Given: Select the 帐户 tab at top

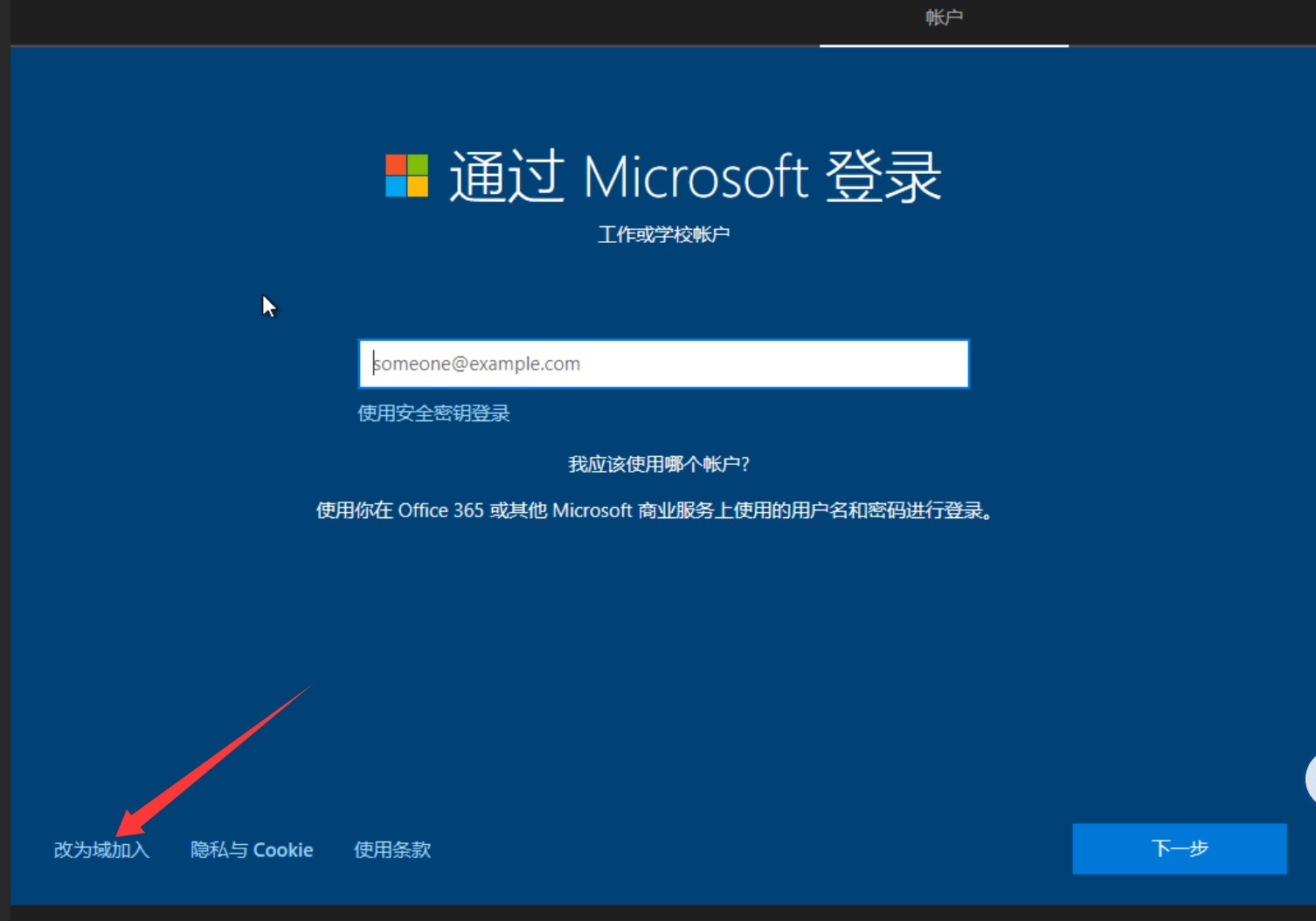Looking at the screenshot, I should tap(944, 17).
